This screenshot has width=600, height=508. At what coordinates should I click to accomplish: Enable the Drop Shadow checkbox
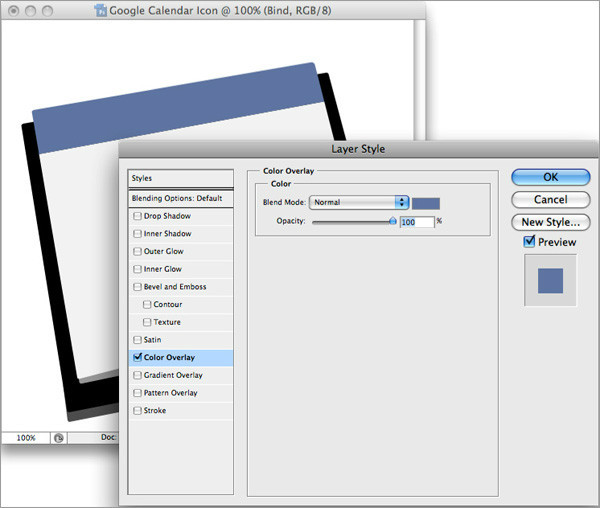pos(137,216)
